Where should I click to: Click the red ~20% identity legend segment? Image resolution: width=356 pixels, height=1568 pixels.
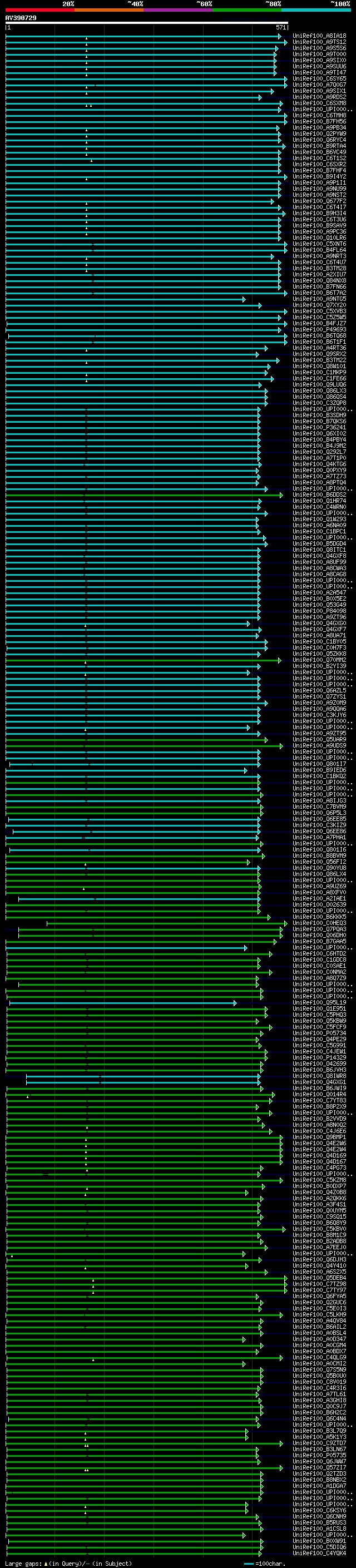coord(40,10)
